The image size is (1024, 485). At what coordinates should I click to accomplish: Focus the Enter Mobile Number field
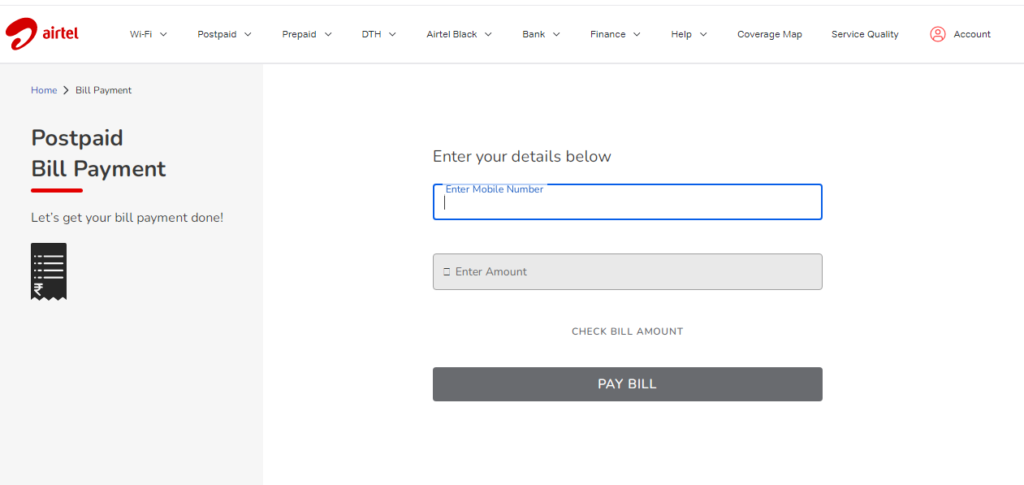627,202
